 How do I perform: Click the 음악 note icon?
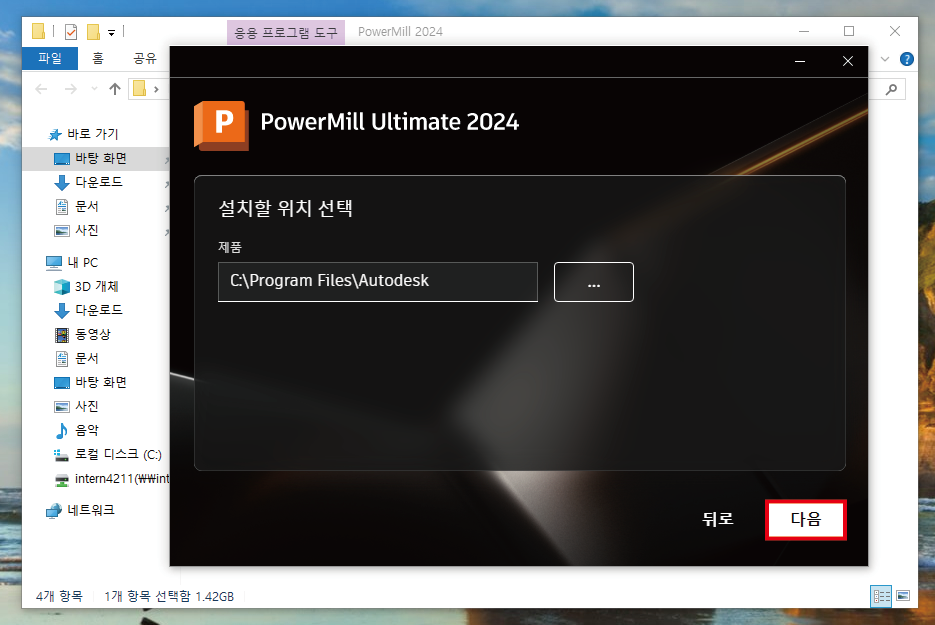61,431
